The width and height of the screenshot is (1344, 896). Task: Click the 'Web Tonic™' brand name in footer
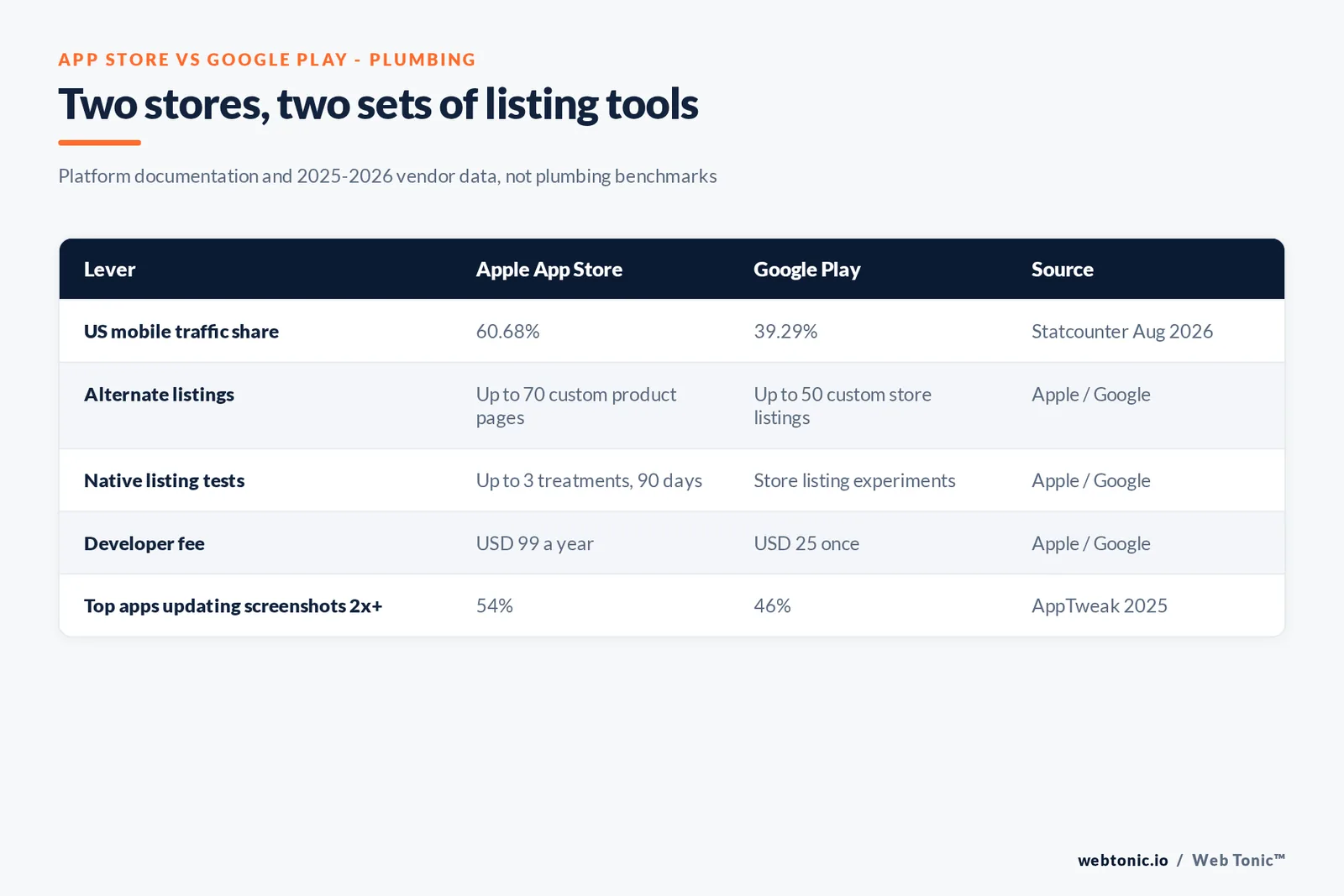coord(1239,861)
